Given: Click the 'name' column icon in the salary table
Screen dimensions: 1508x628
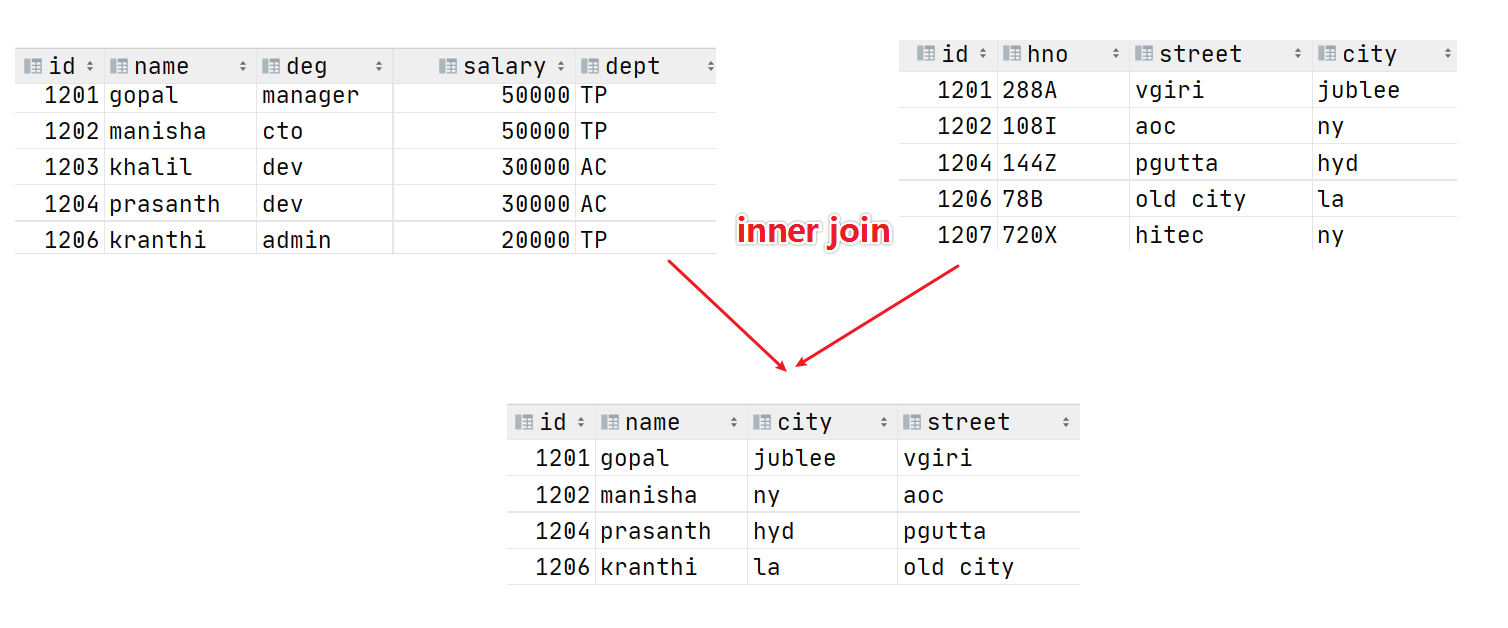Looking at the screenshot, I should (x=119, y=66).
